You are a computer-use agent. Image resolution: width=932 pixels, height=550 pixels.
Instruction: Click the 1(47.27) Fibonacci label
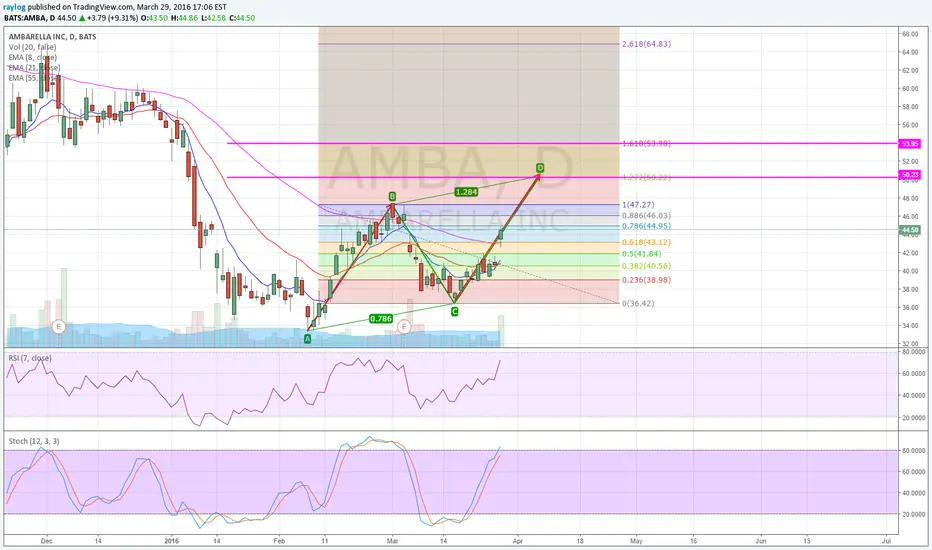click(638, 205)
